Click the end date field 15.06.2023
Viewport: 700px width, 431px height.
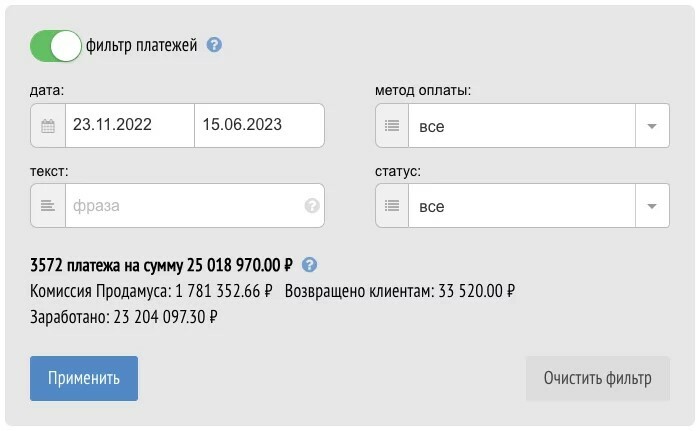coord(258,126)
